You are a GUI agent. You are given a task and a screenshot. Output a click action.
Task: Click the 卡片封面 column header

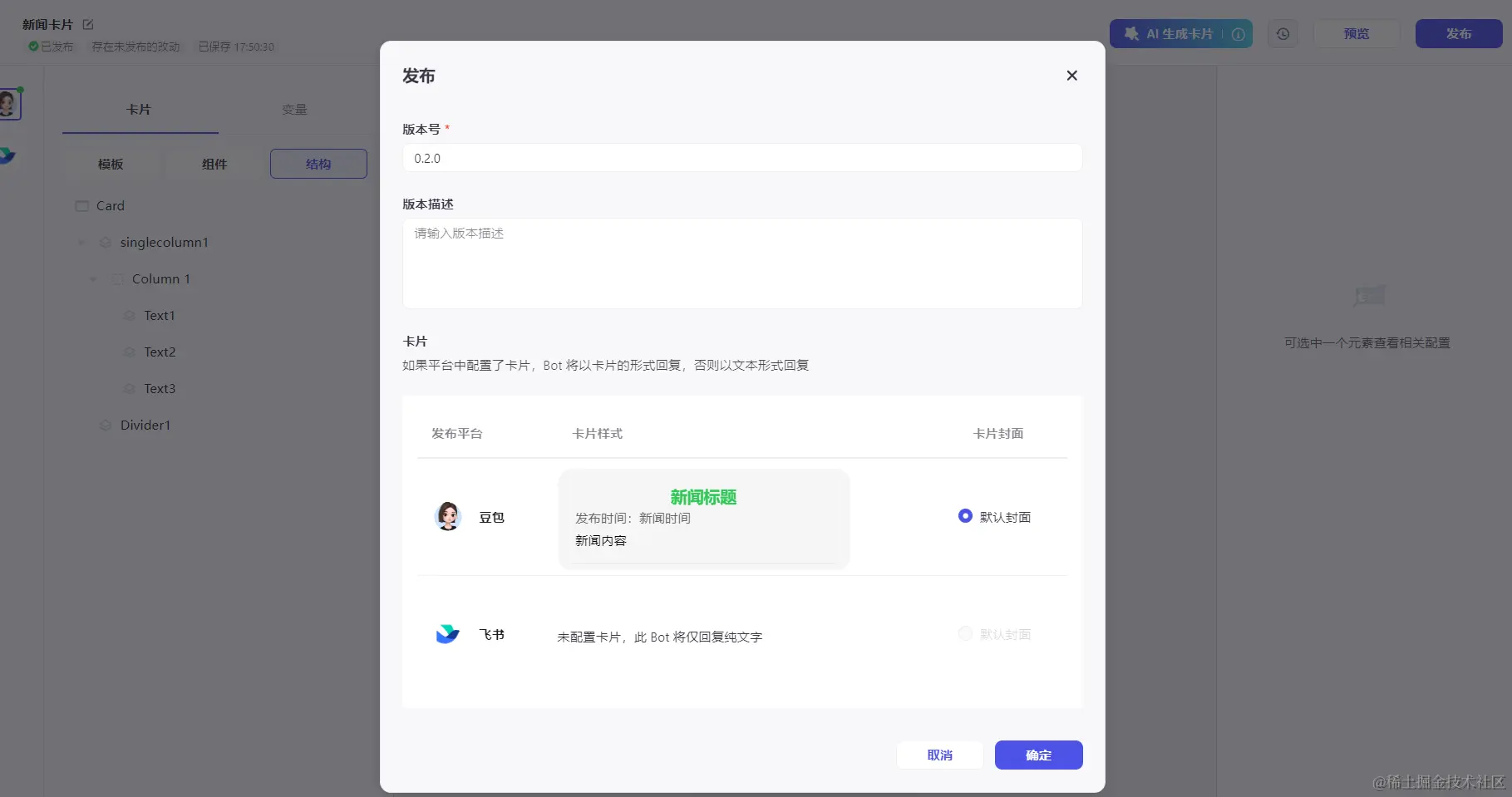pos(998,434)
